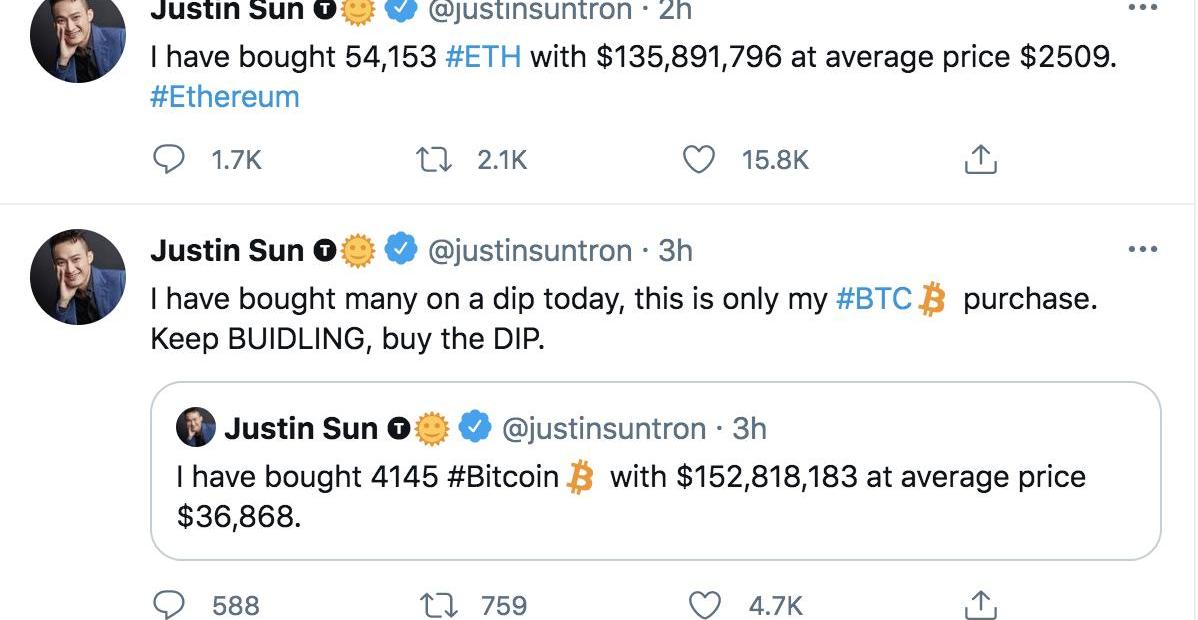Follow the #BTC hashtag link

873,299
